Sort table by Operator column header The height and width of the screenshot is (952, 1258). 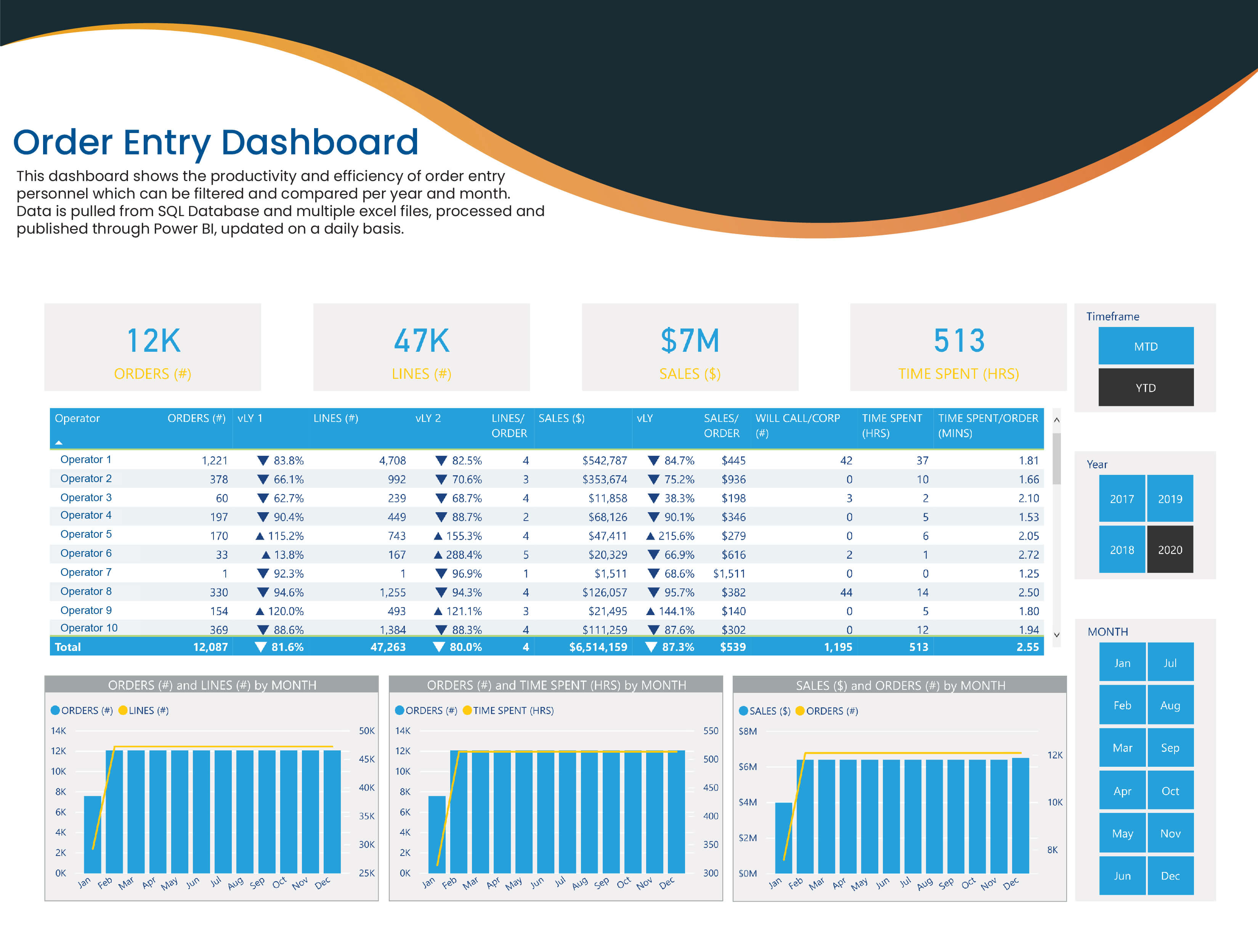(77, 418)
